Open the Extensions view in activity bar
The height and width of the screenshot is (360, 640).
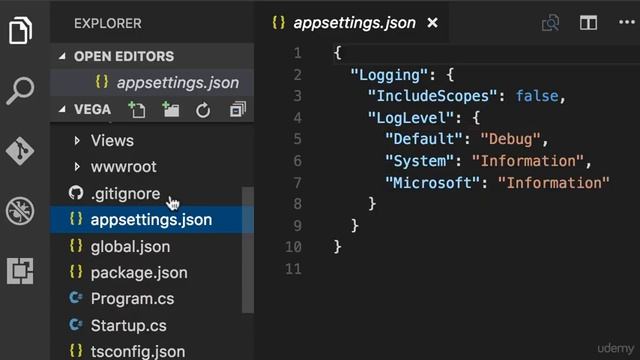point(20,271)
